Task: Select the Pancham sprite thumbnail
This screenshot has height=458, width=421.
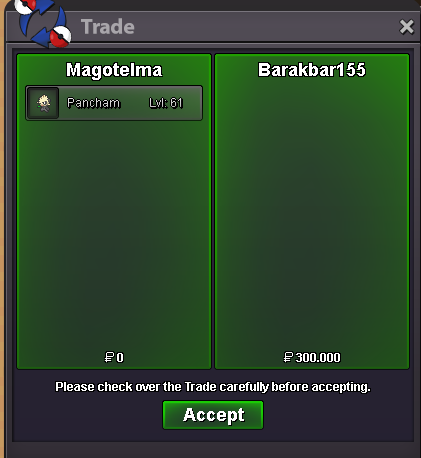Action: [x=43, y=103]
